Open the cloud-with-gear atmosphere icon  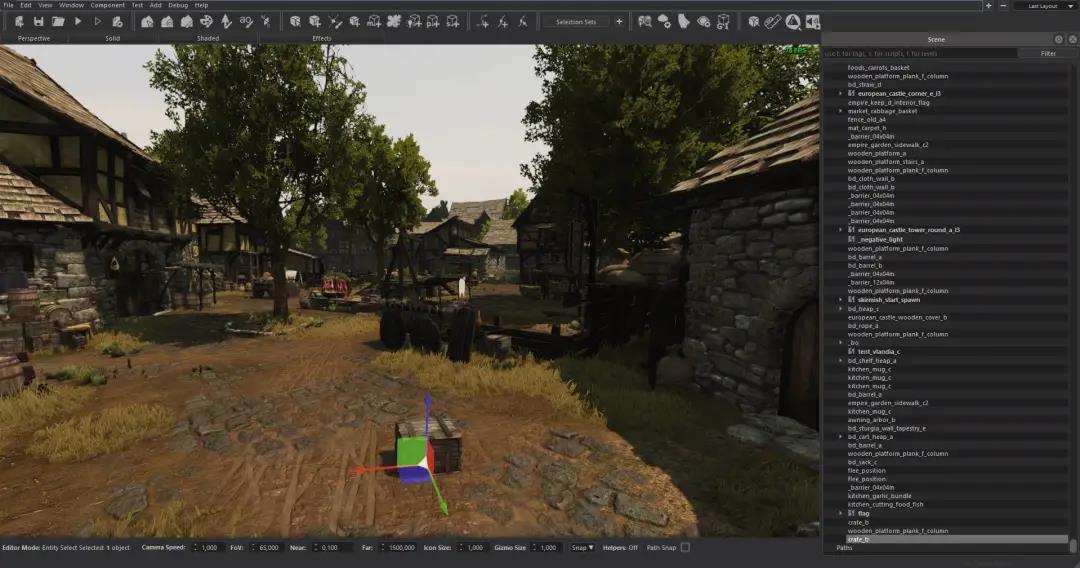664,22
